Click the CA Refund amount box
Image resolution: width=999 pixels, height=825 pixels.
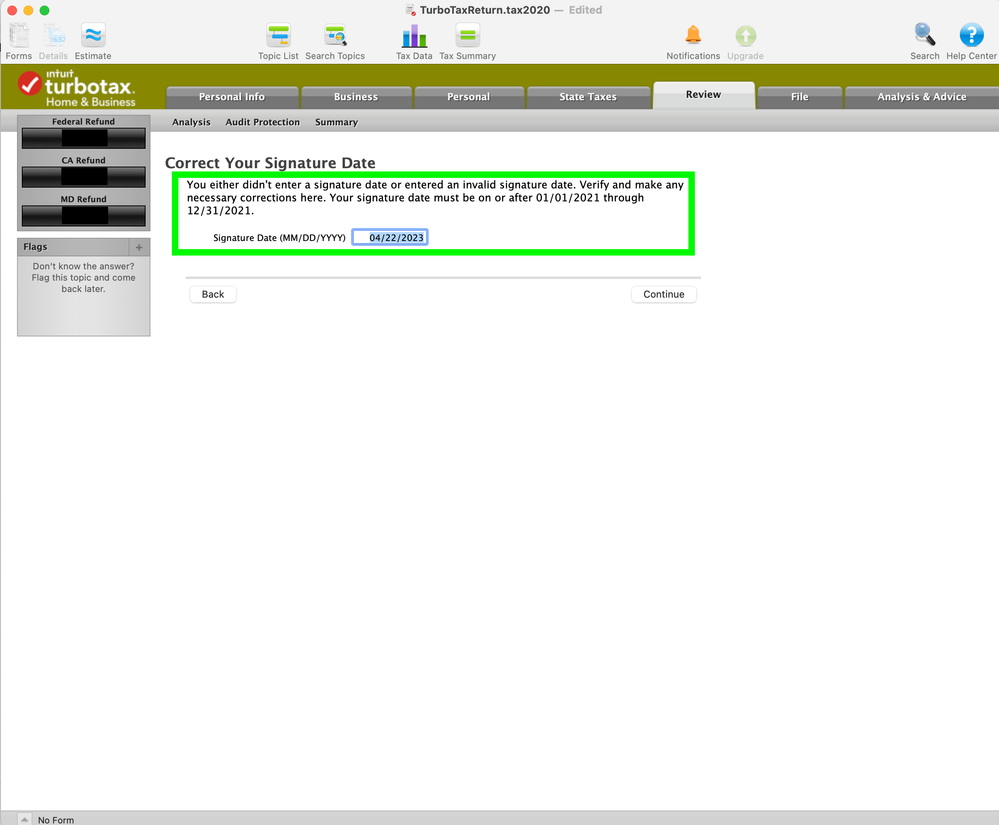click(83, 177)
